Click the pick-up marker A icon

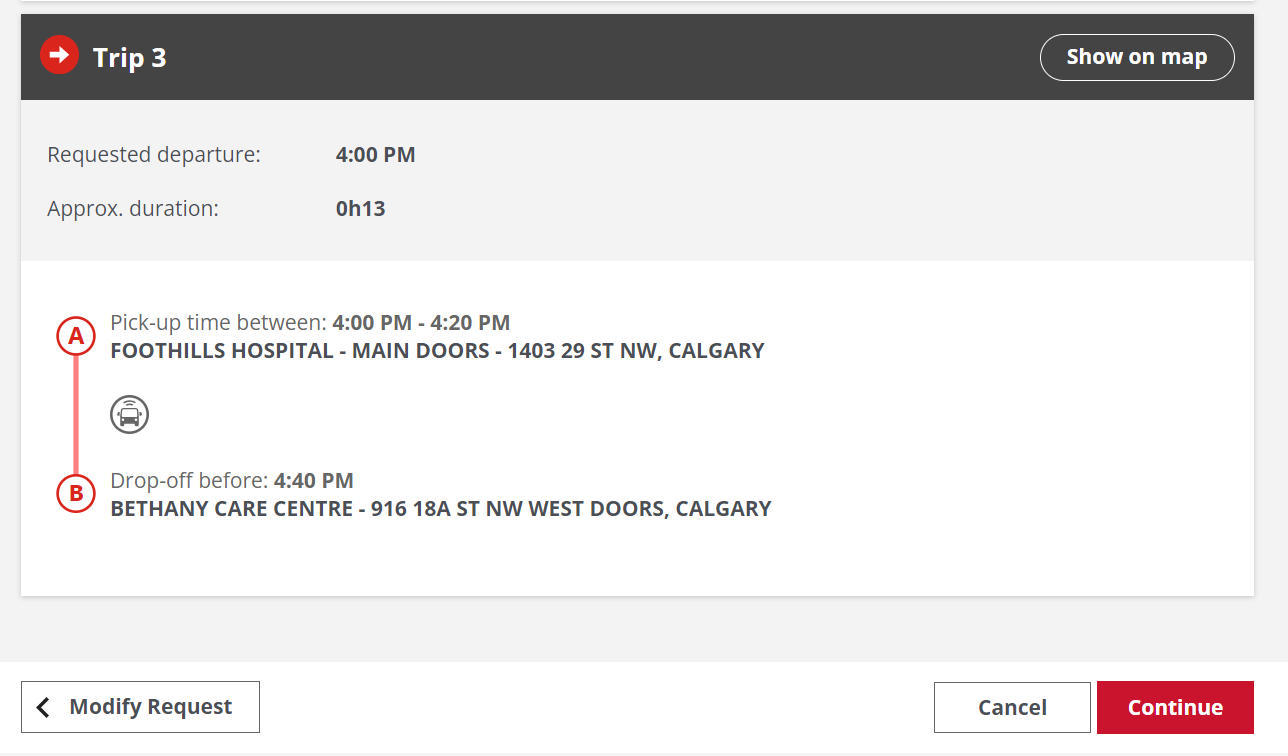pyautogui.click(x=75, y=337)
